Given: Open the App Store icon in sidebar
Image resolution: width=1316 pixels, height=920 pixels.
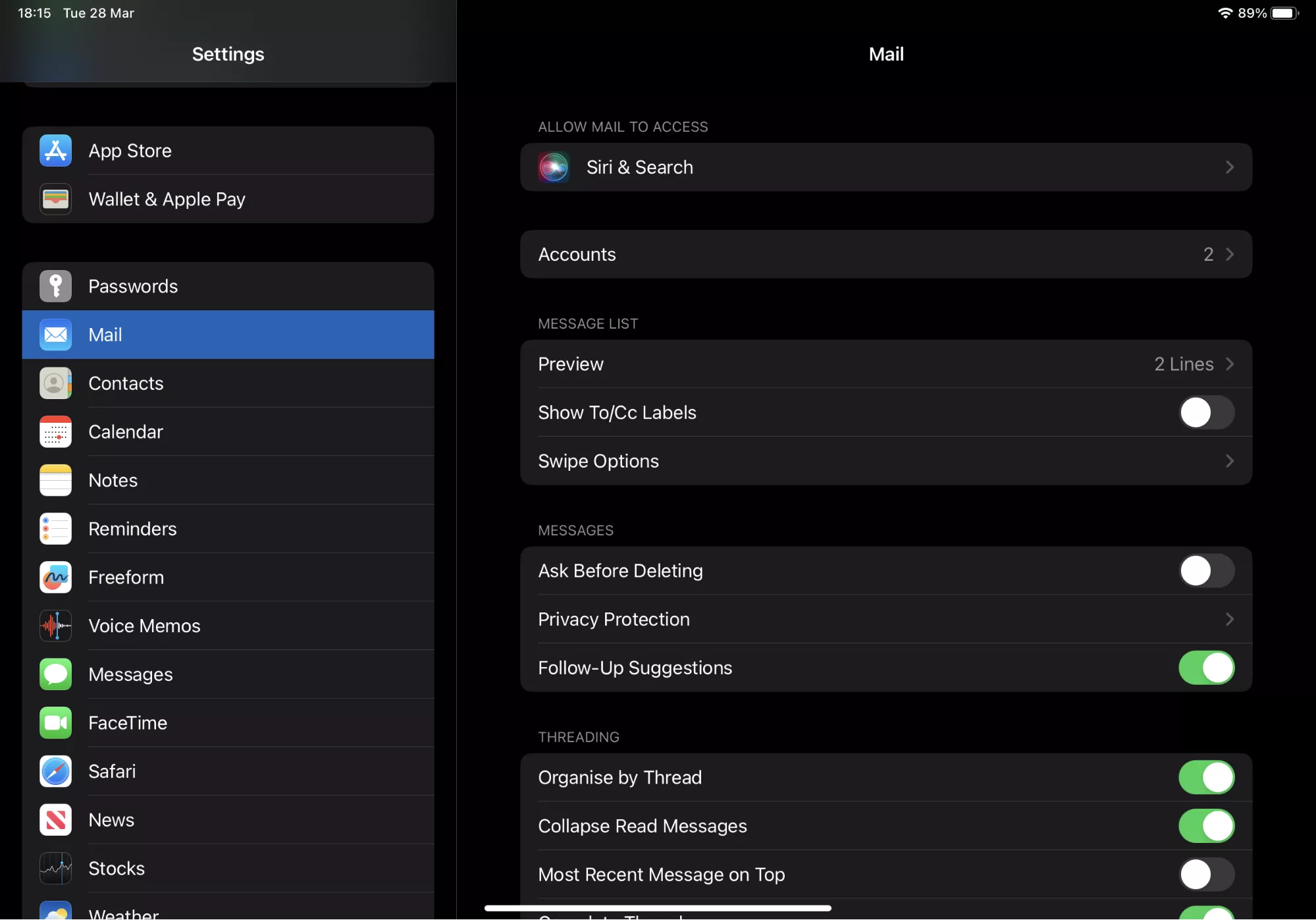Looking at the screenshot, I should 55,151.
